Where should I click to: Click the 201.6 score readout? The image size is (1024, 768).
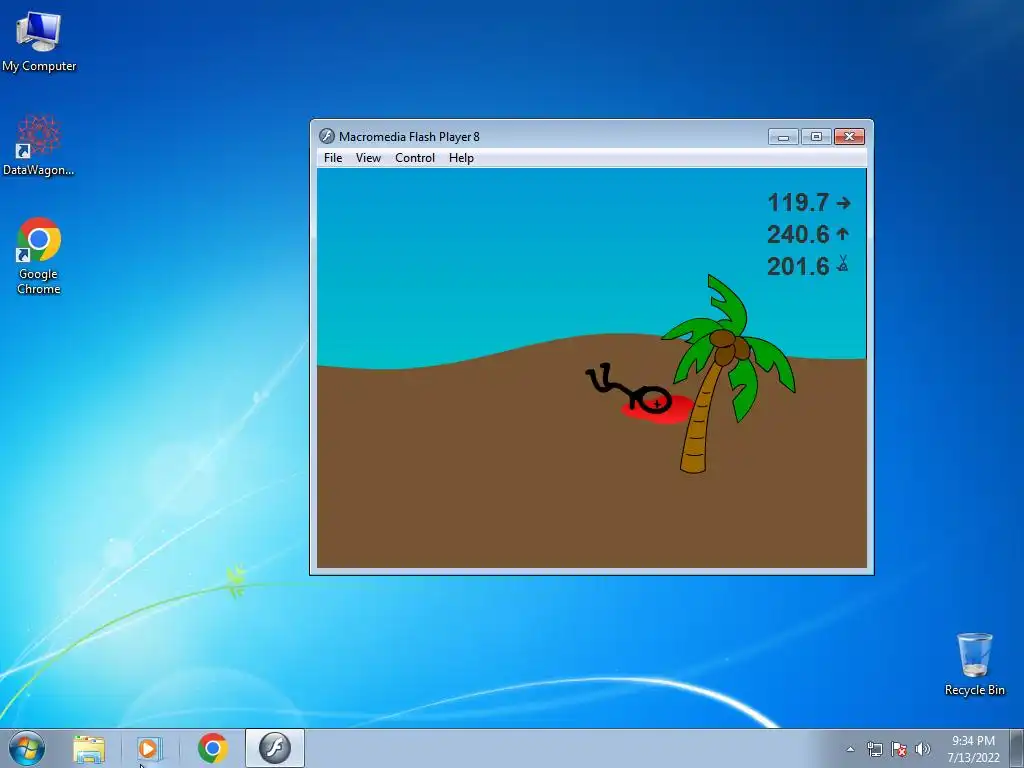click(x=798, y=266)
